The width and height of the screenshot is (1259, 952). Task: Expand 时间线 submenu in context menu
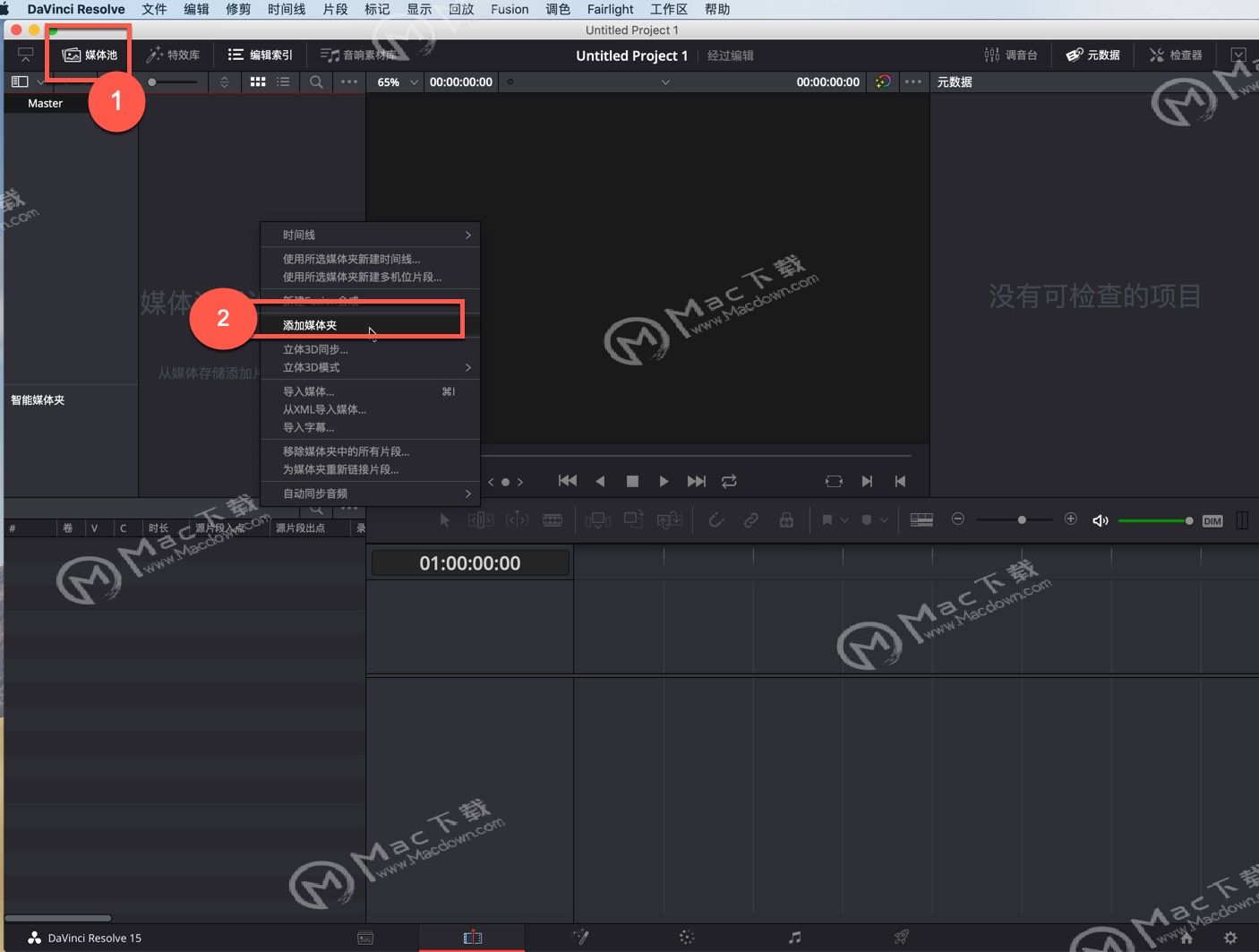(370, 235)
